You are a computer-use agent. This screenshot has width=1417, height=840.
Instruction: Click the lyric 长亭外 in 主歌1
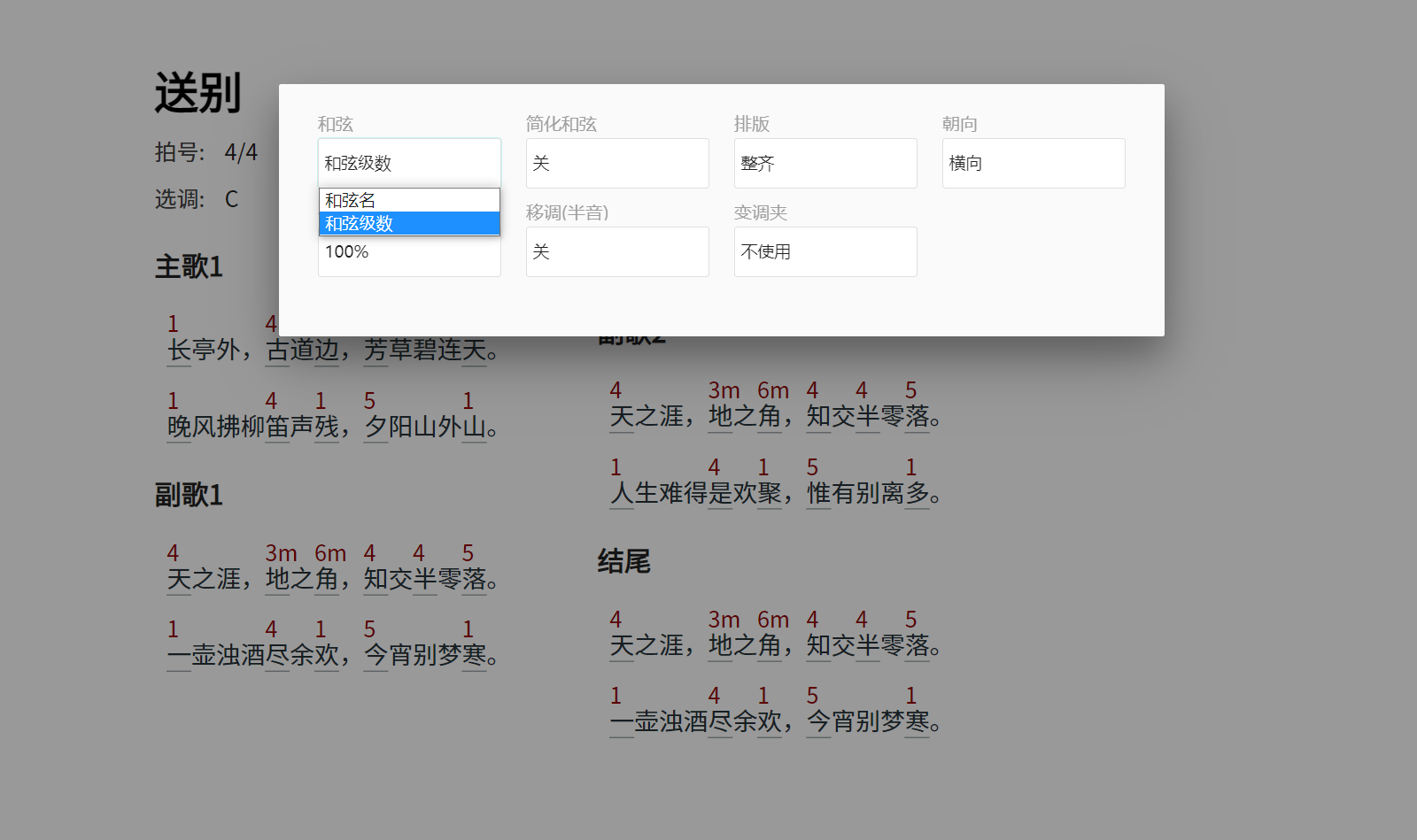[x=204, y=351]
